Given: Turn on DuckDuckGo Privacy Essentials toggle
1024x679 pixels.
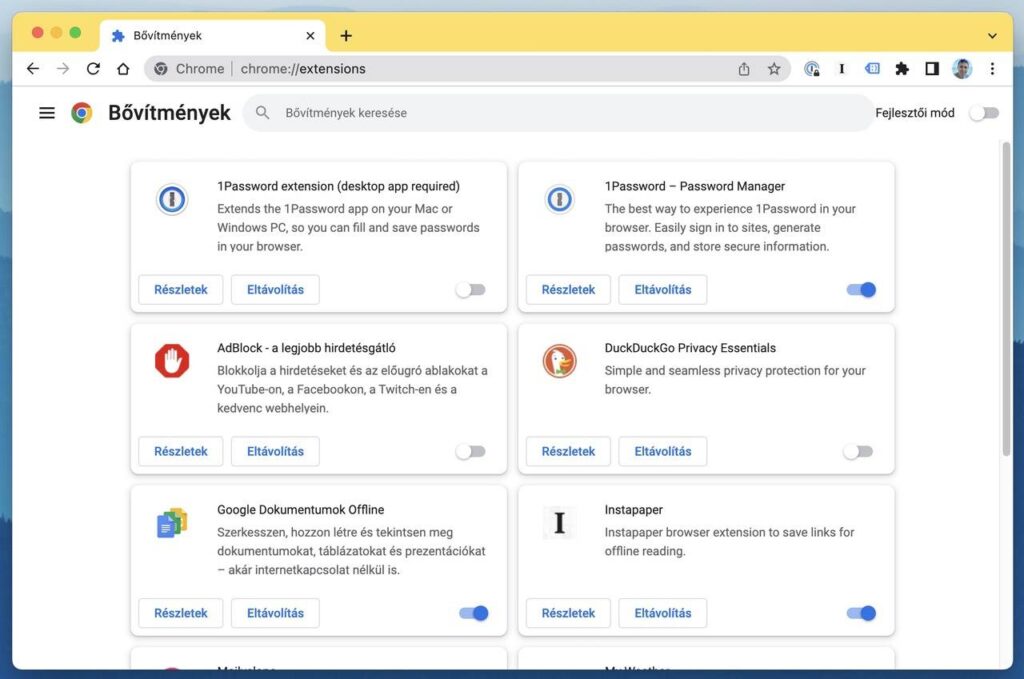Looking at the screenshot, I should coord(858,451).
